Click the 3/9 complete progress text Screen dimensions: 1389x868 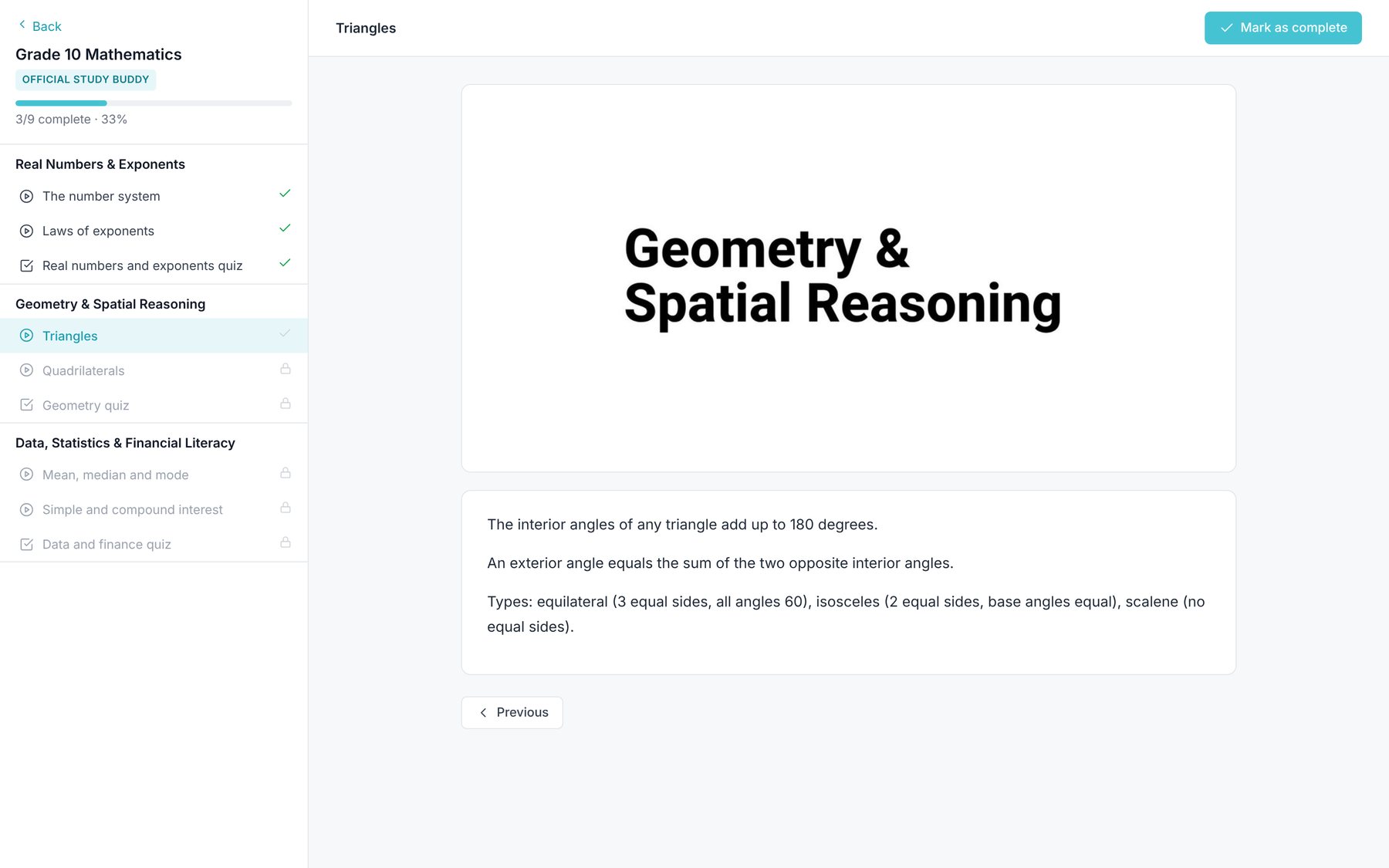pyautogui.click(x=71, y=119)
